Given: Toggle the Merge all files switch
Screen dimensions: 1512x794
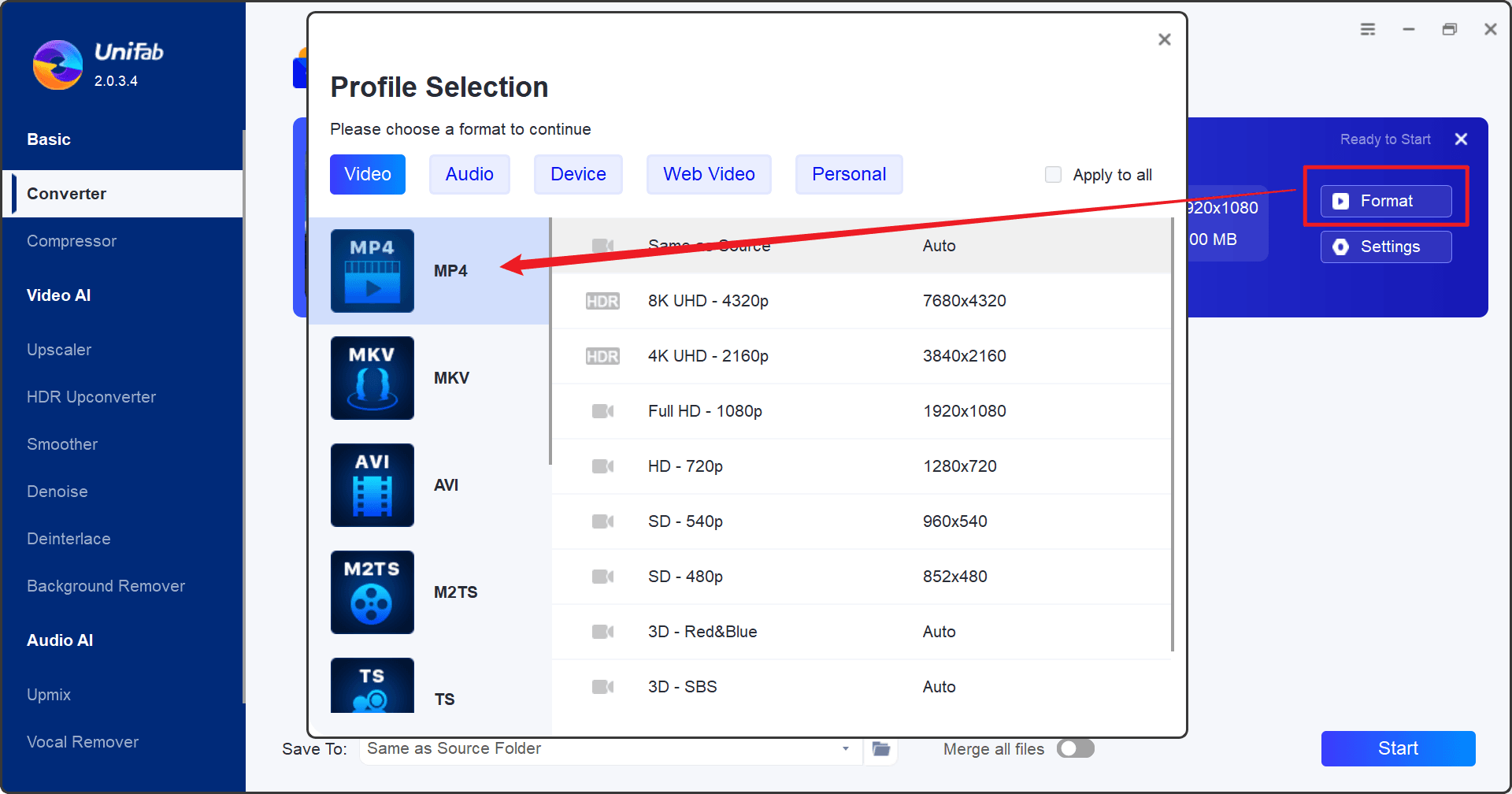Looking at the screenshot, I should tap(1075, 748).
